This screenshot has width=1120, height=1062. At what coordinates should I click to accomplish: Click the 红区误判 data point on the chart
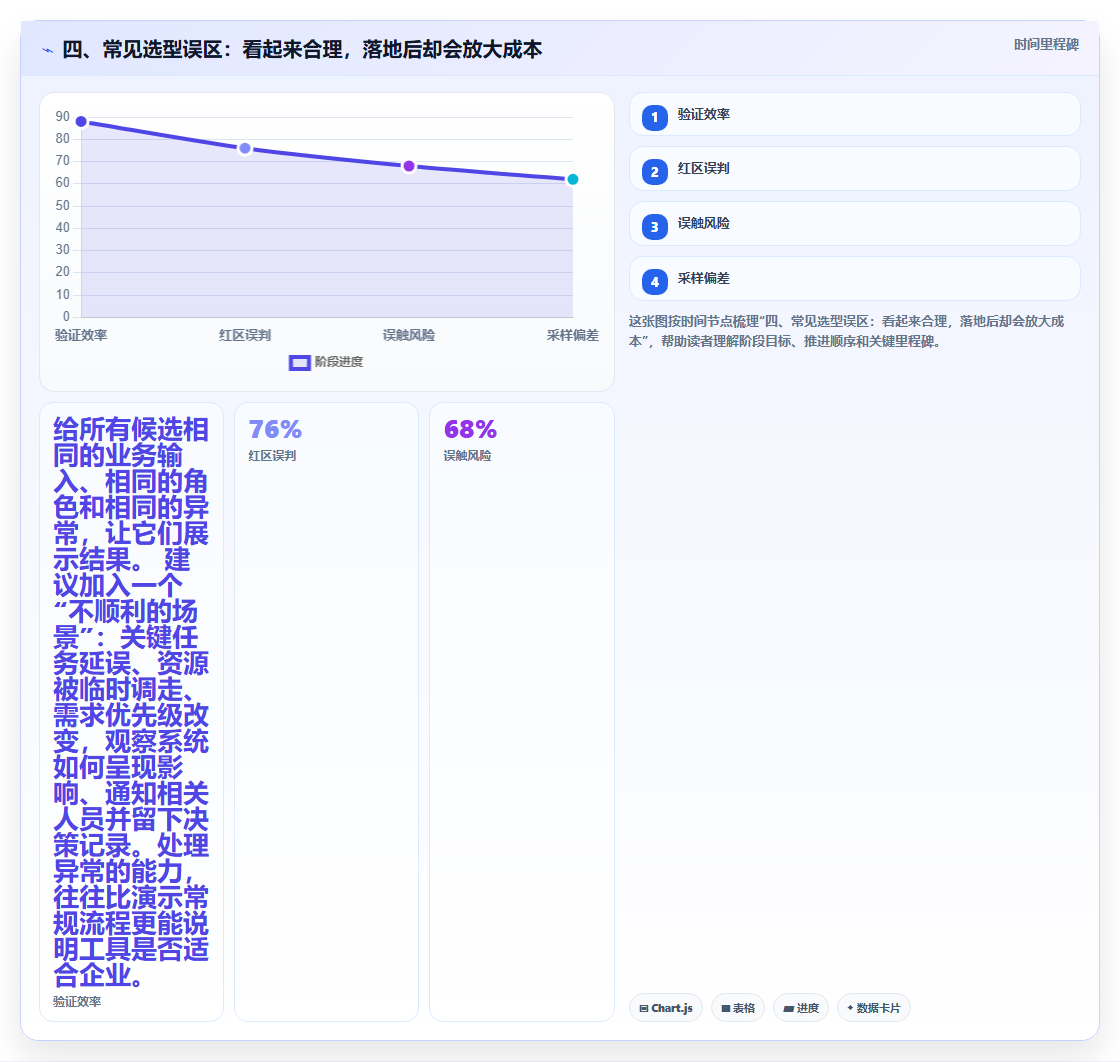245,149
